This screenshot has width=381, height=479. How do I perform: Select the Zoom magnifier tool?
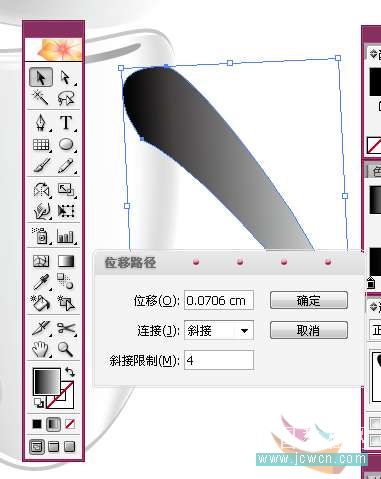tap(66, 349)
